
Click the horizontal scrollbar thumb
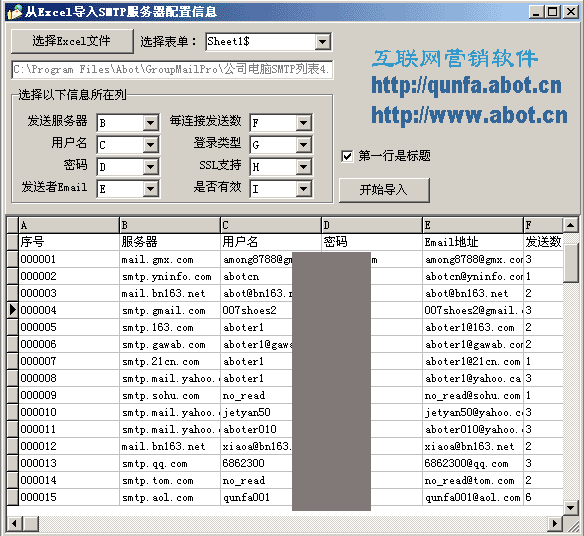click(x=31, y=523)
